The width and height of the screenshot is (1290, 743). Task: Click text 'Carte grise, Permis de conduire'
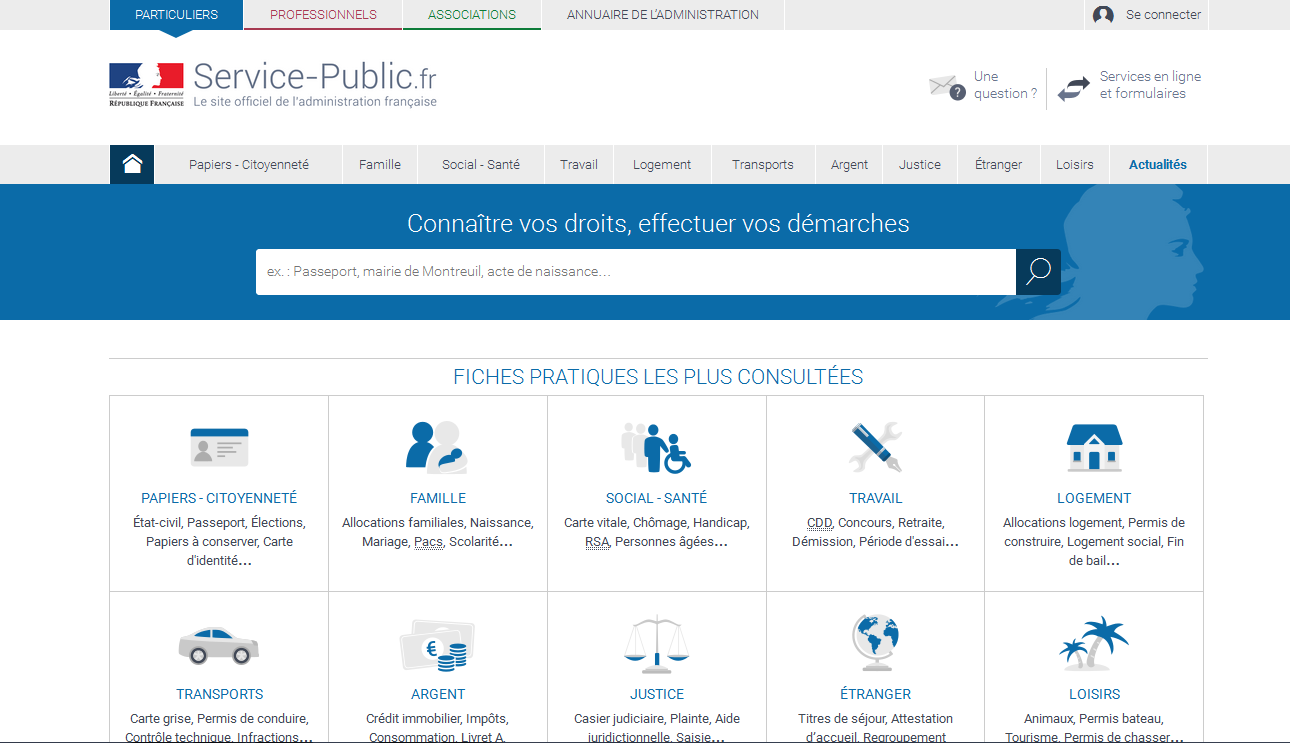[x=219, y=719]
